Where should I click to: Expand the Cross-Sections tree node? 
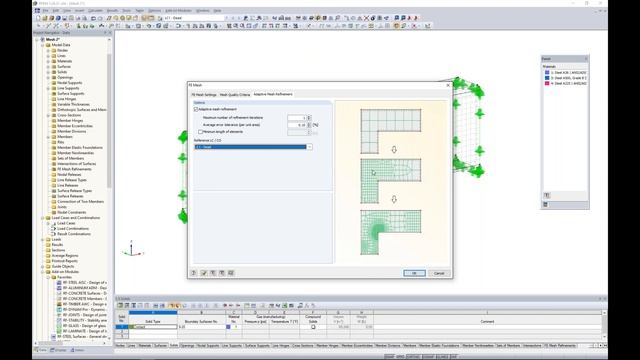tap(48, 115)
